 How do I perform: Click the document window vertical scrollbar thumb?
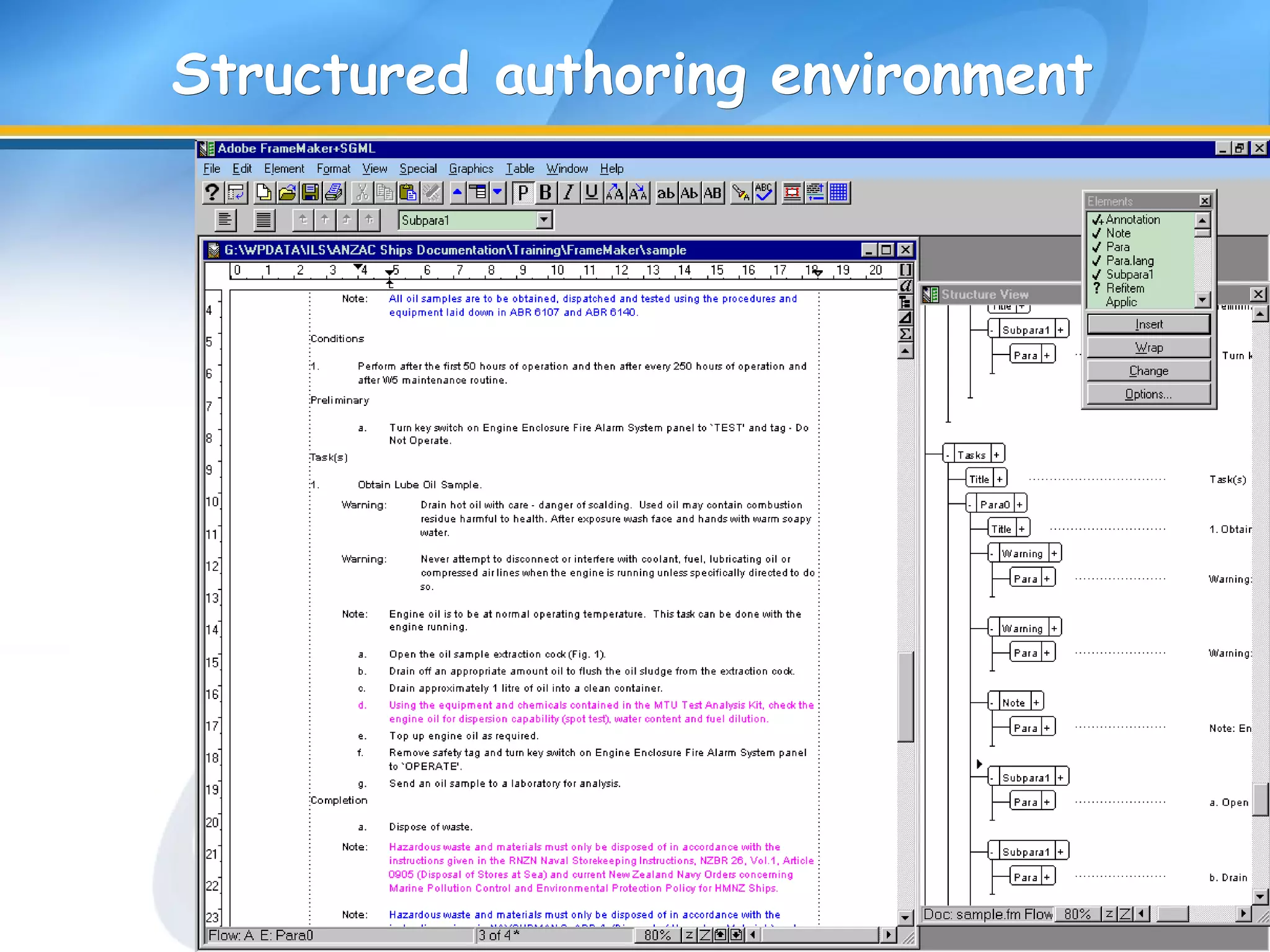pos(905,697)
